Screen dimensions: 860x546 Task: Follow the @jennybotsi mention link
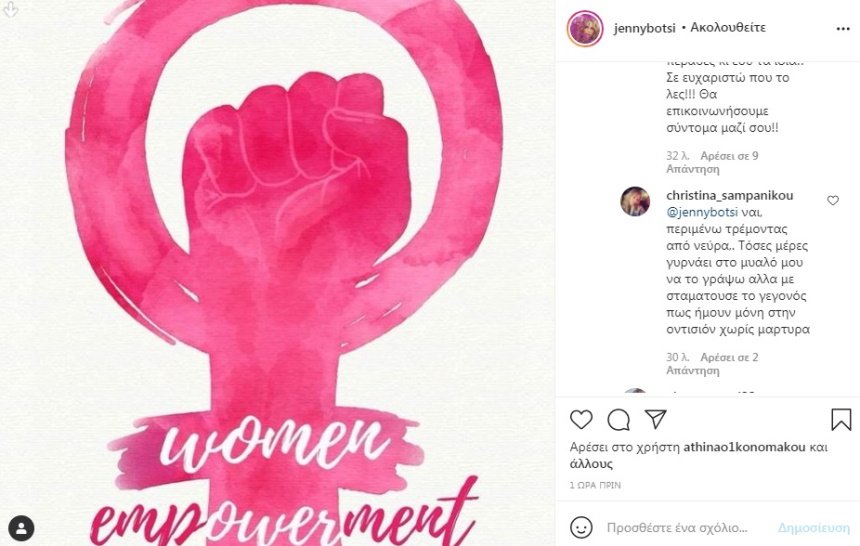pyautogui.click(x=703, y=212)
